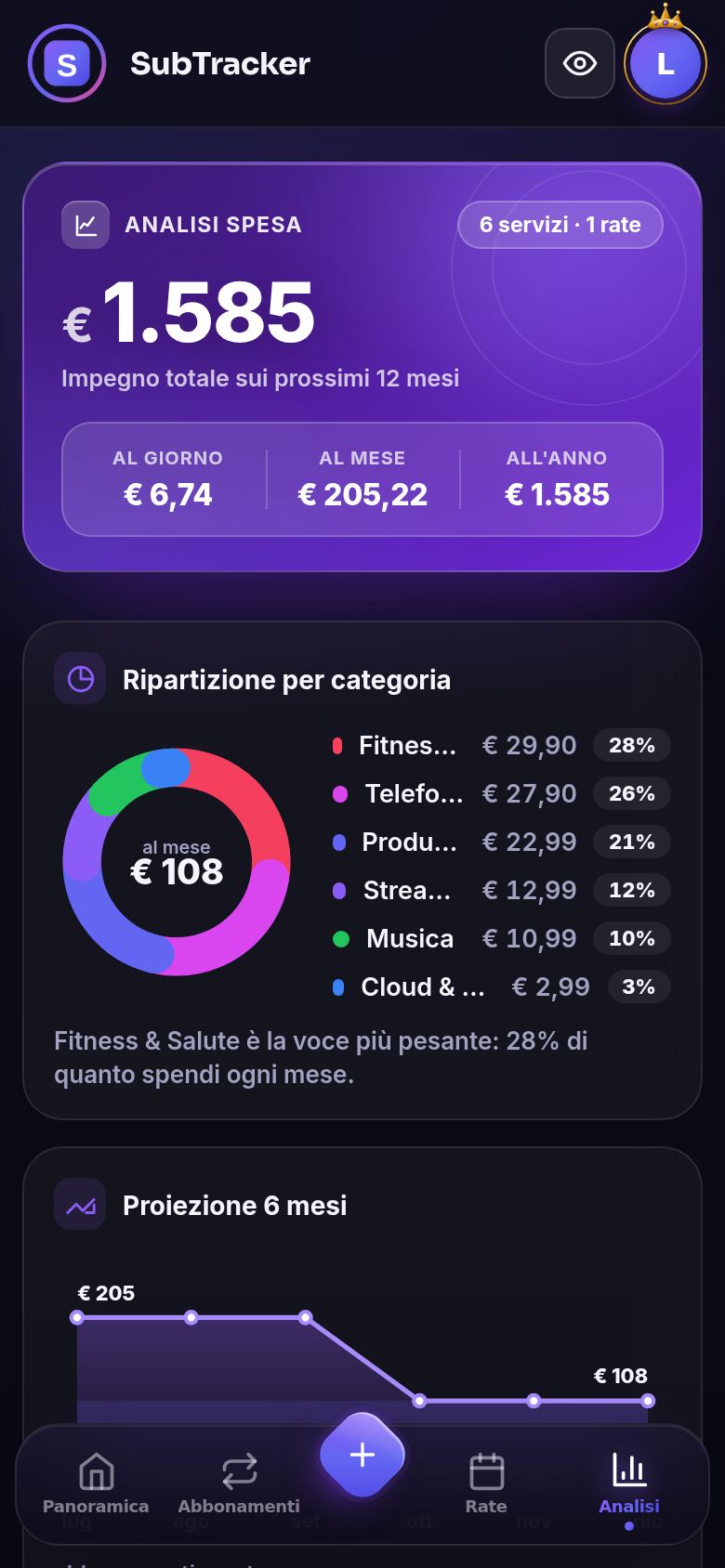Click the SubTracker S logo icon
Viewport: 725px width, 1568px height.
pos(67,64)
